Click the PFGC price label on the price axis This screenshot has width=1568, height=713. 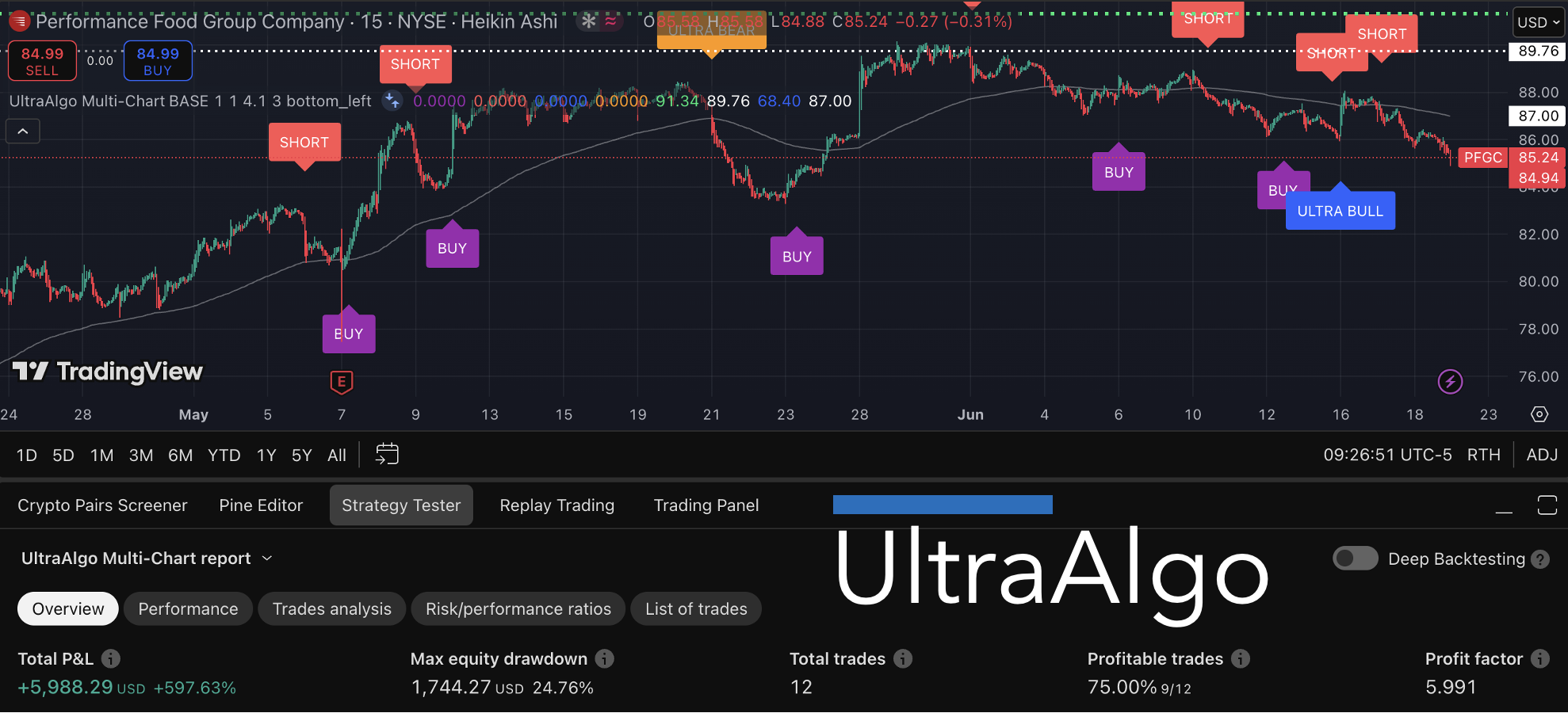click(1483, 158)
